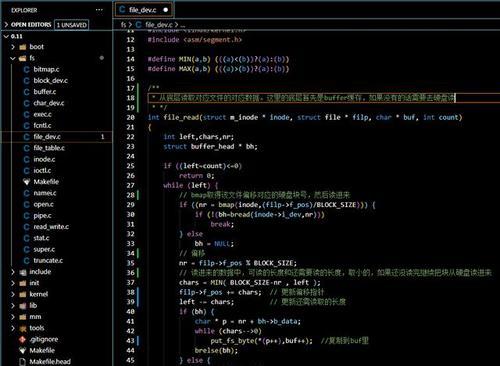
Task: Open ioctl.c file
Action: click(42, 171)
